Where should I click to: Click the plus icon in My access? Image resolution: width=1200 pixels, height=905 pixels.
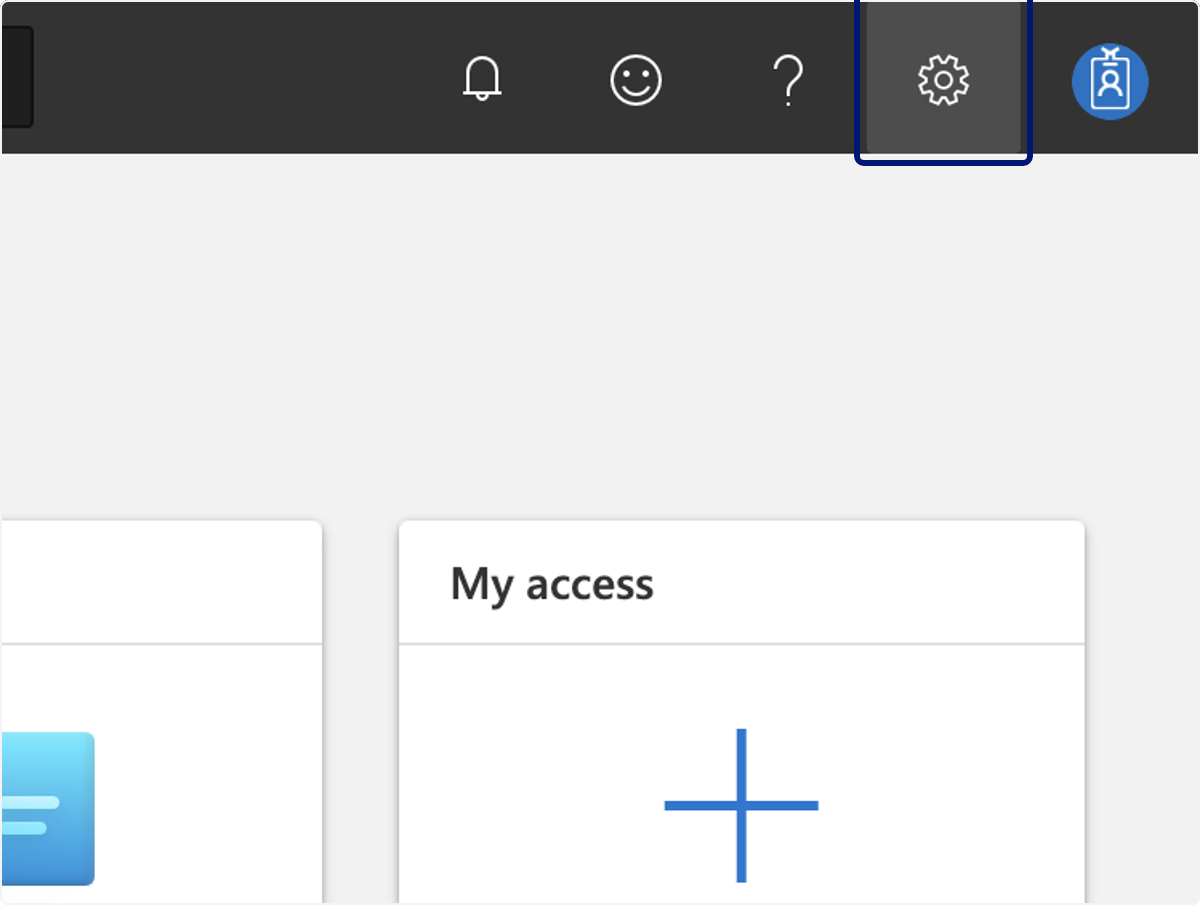click(741, 805)
